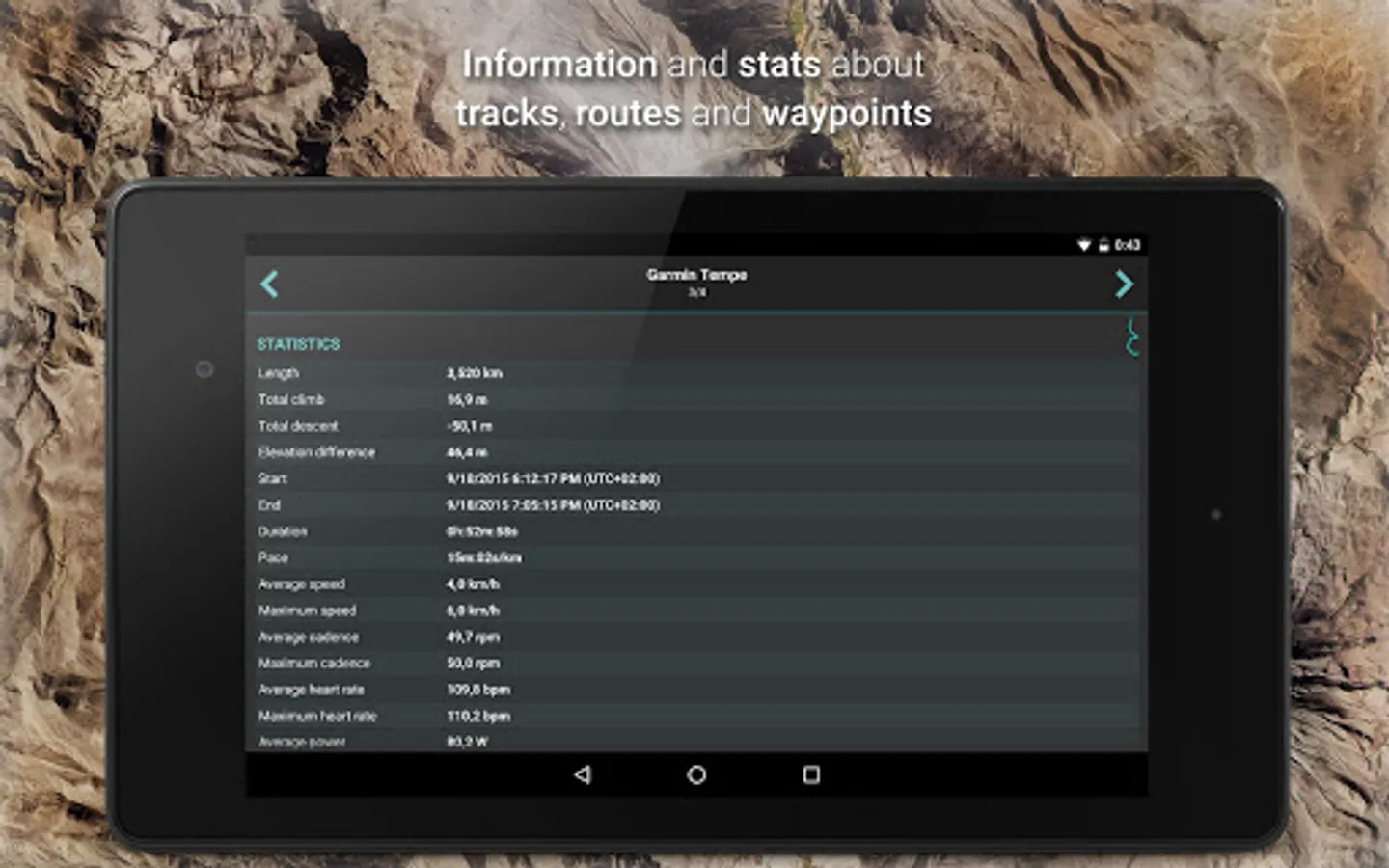1389x868 pixels.
Task: Select the Average speed row label
Action: pos(301,584)
